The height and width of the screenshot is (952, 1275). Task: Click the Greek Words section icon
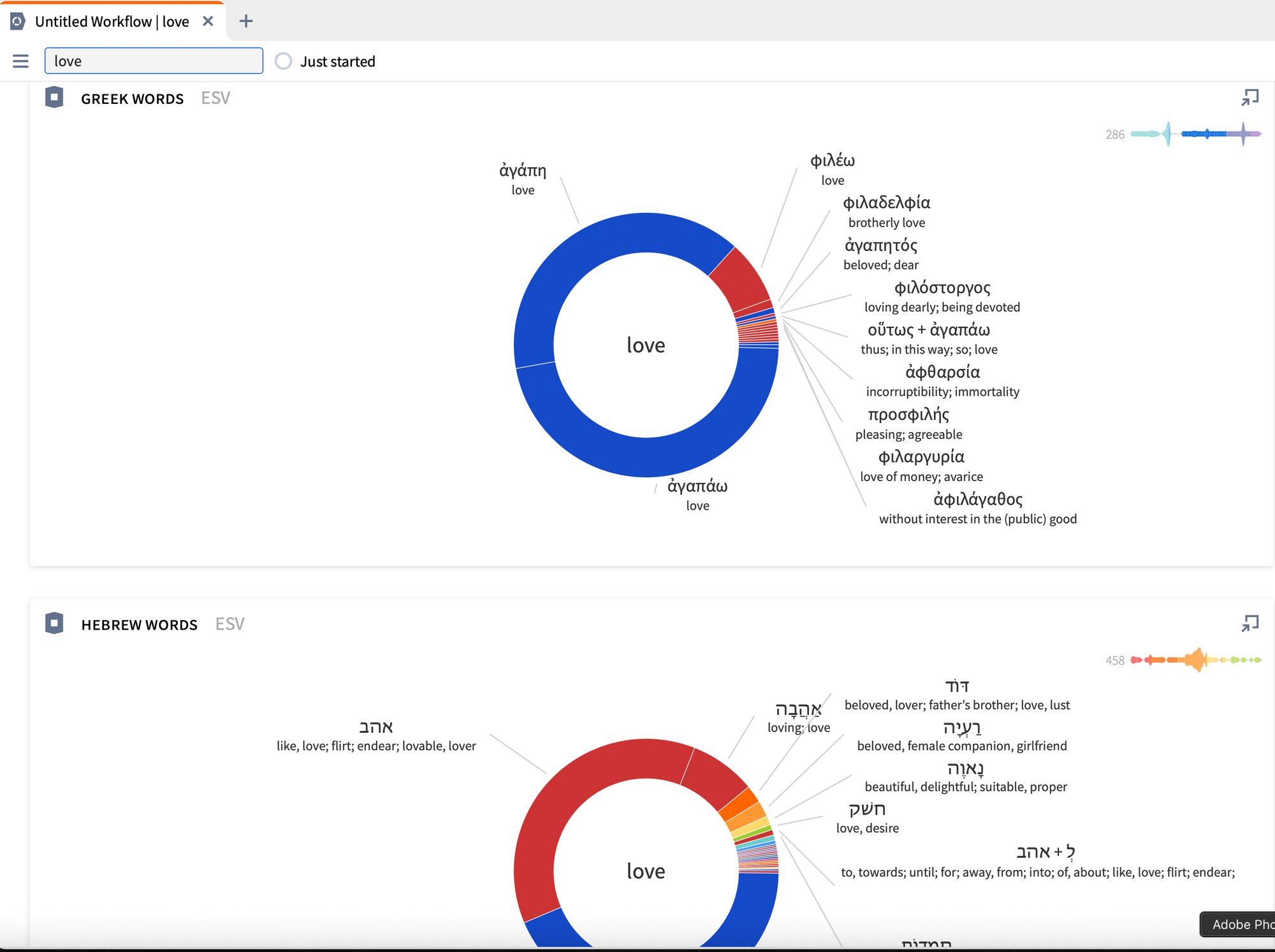tap(54, 97)
